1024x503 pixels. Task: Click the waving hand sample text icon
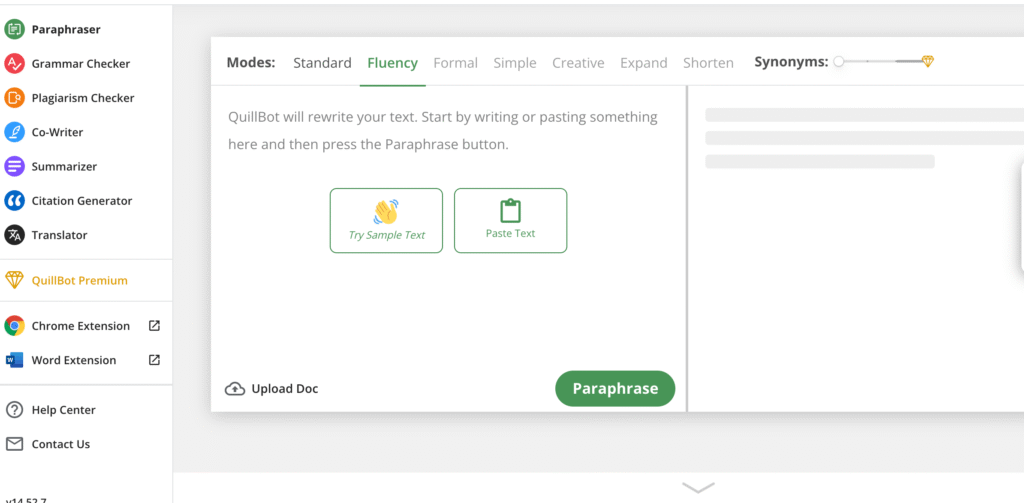point(386,212)
